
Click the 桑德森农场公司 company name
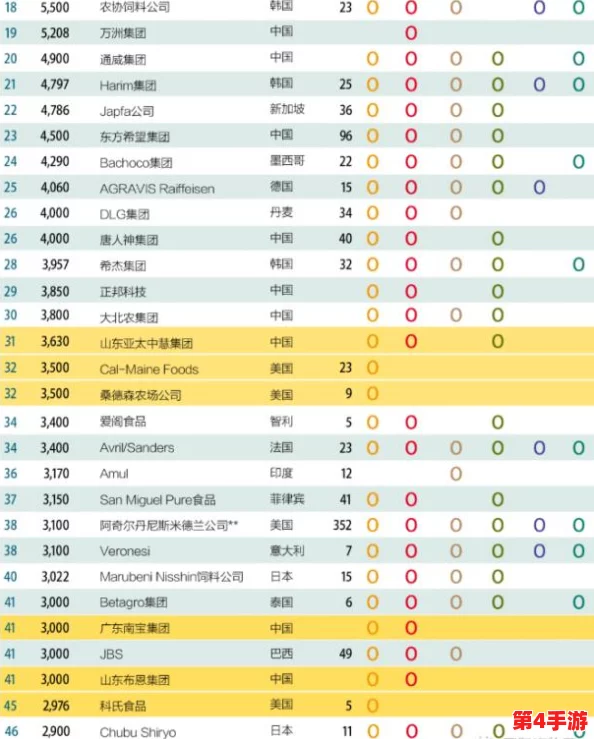140,395
